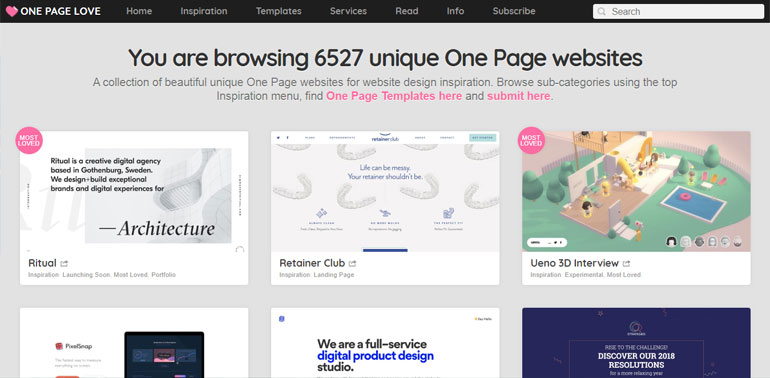
Task: Open the Ritual website thumbnail
Action: point(134,191)
